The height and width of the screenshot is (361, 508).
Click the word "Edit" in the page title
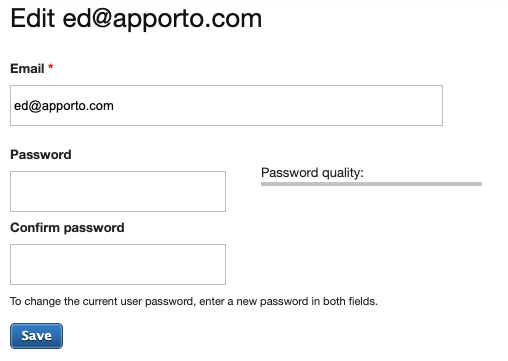click(32, 18)
